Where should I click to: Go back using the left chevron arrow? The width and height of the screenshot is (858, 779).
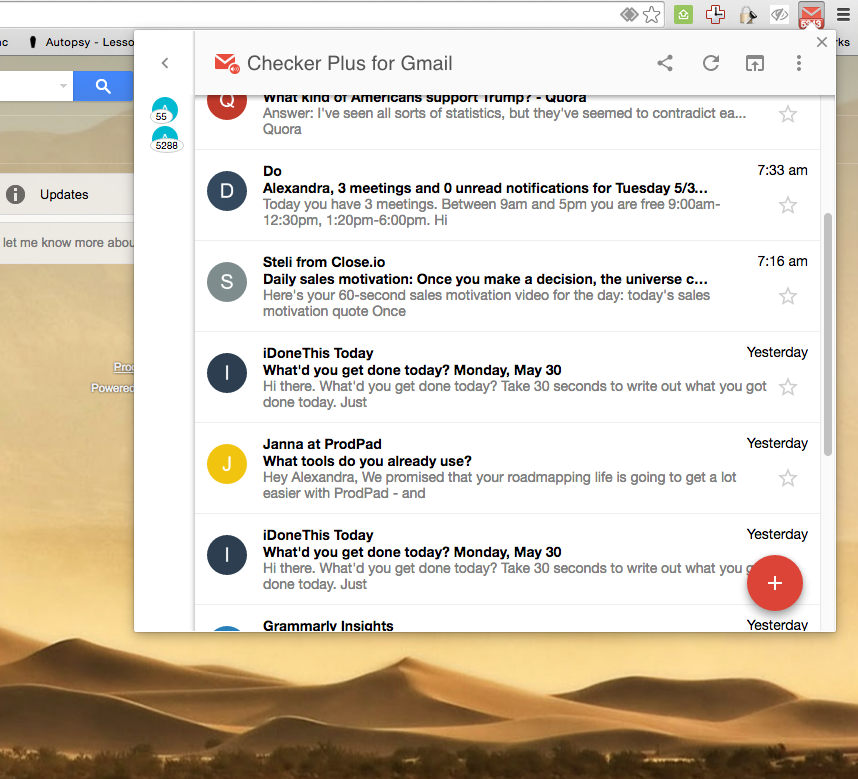click(165, 63)
